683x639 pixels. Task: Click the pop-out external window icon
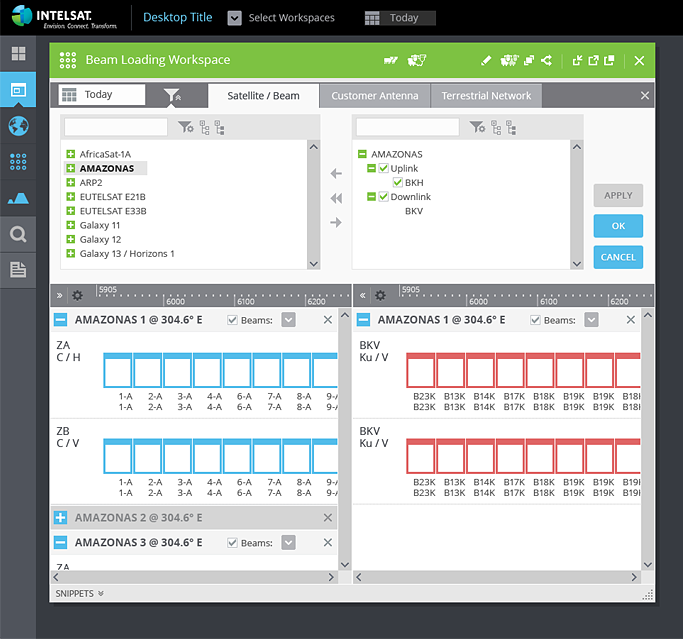[x=593, y=61]
